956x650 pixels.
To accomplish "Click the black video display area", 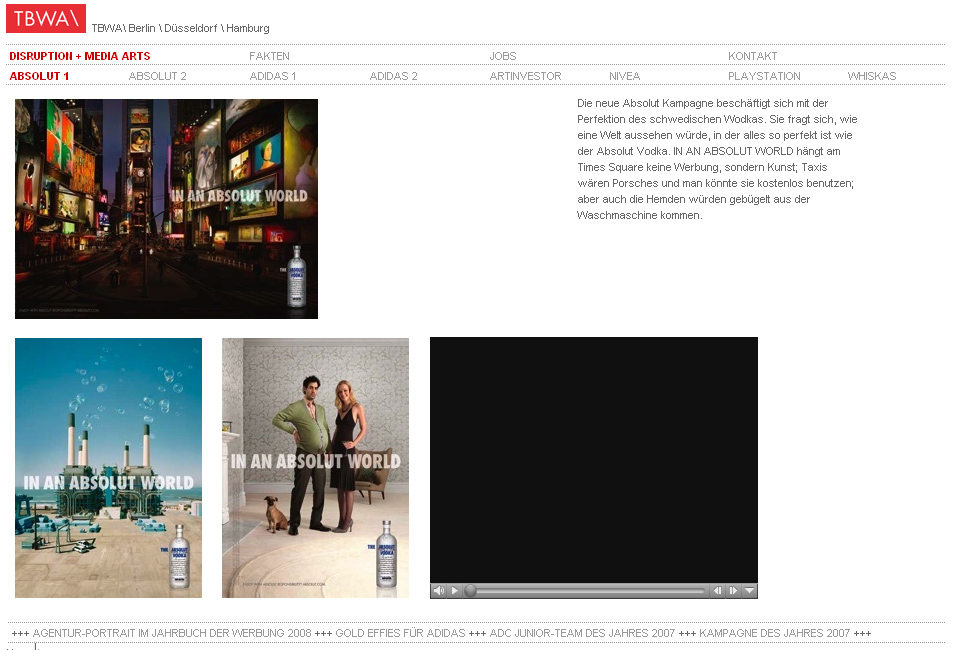I will 594,460.
